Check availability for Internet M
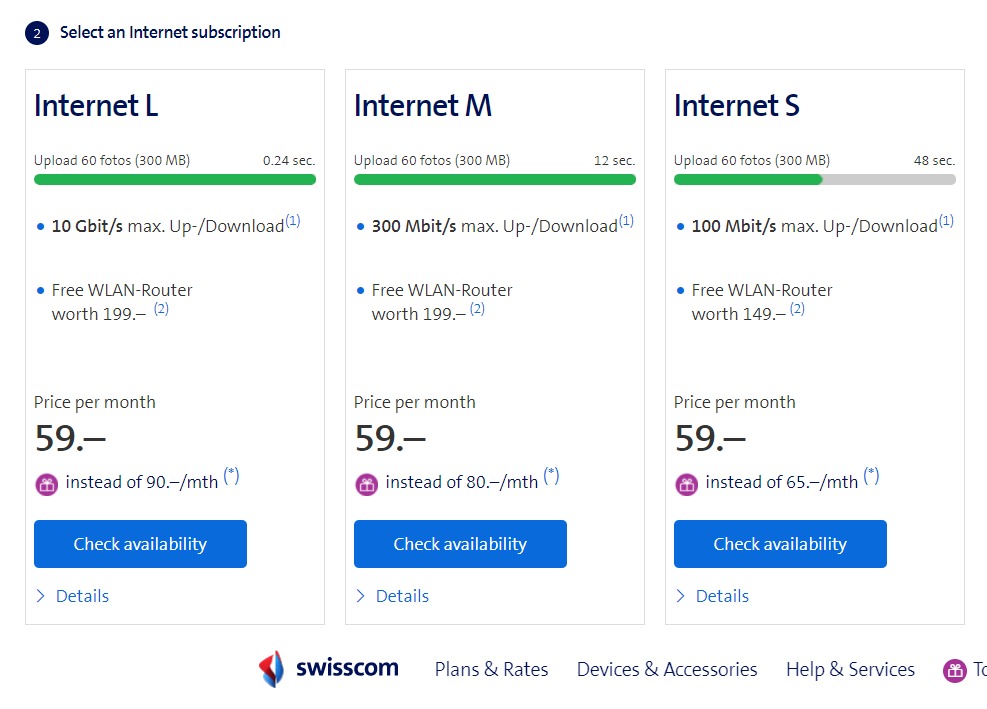This screenshot has height=709, width=987. tap(460, 544)
